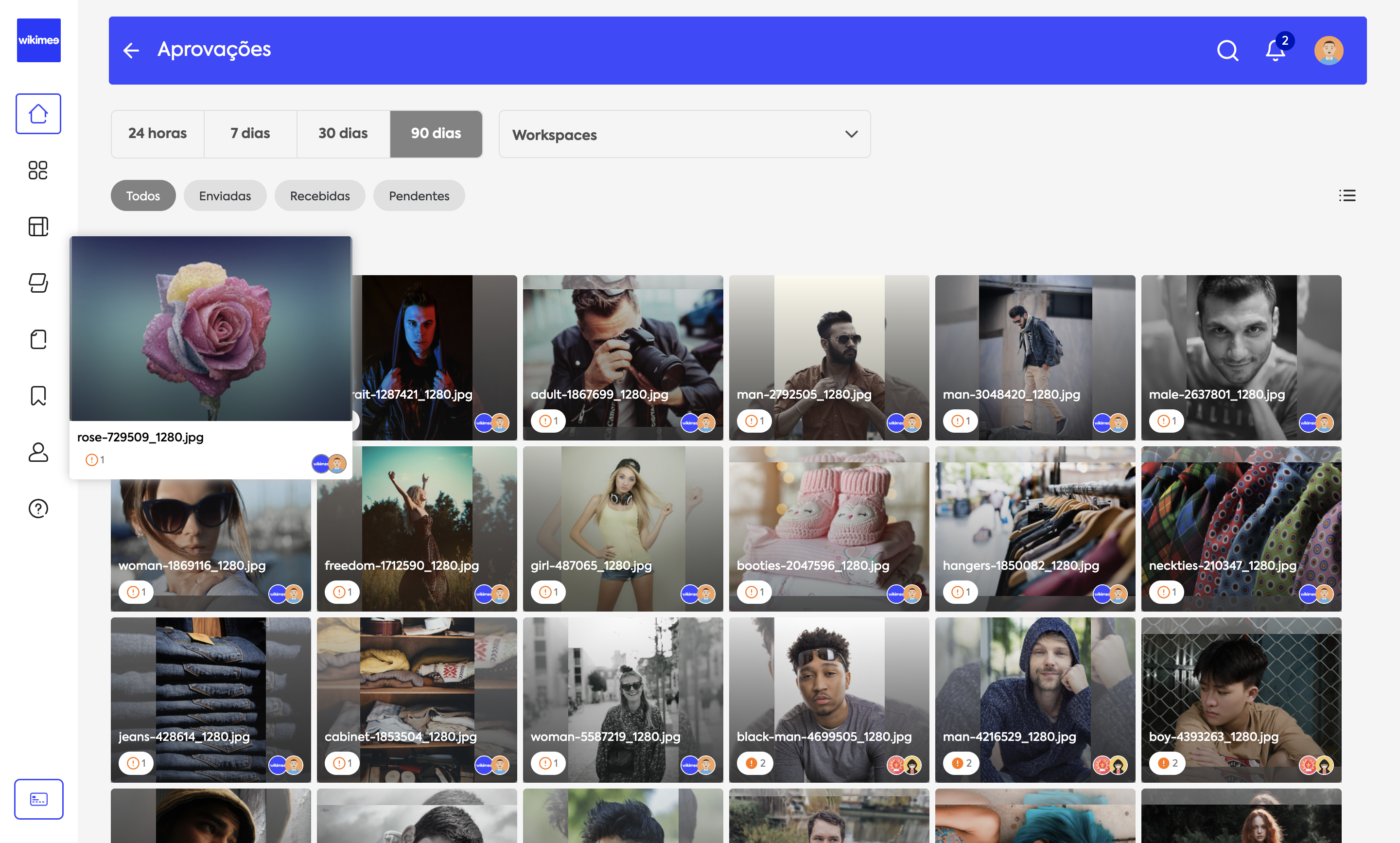Image resolution: width=1400 pixels, height=843 pixels.
Task: Filter by Enviadas tab
Action: click(225, 196)
